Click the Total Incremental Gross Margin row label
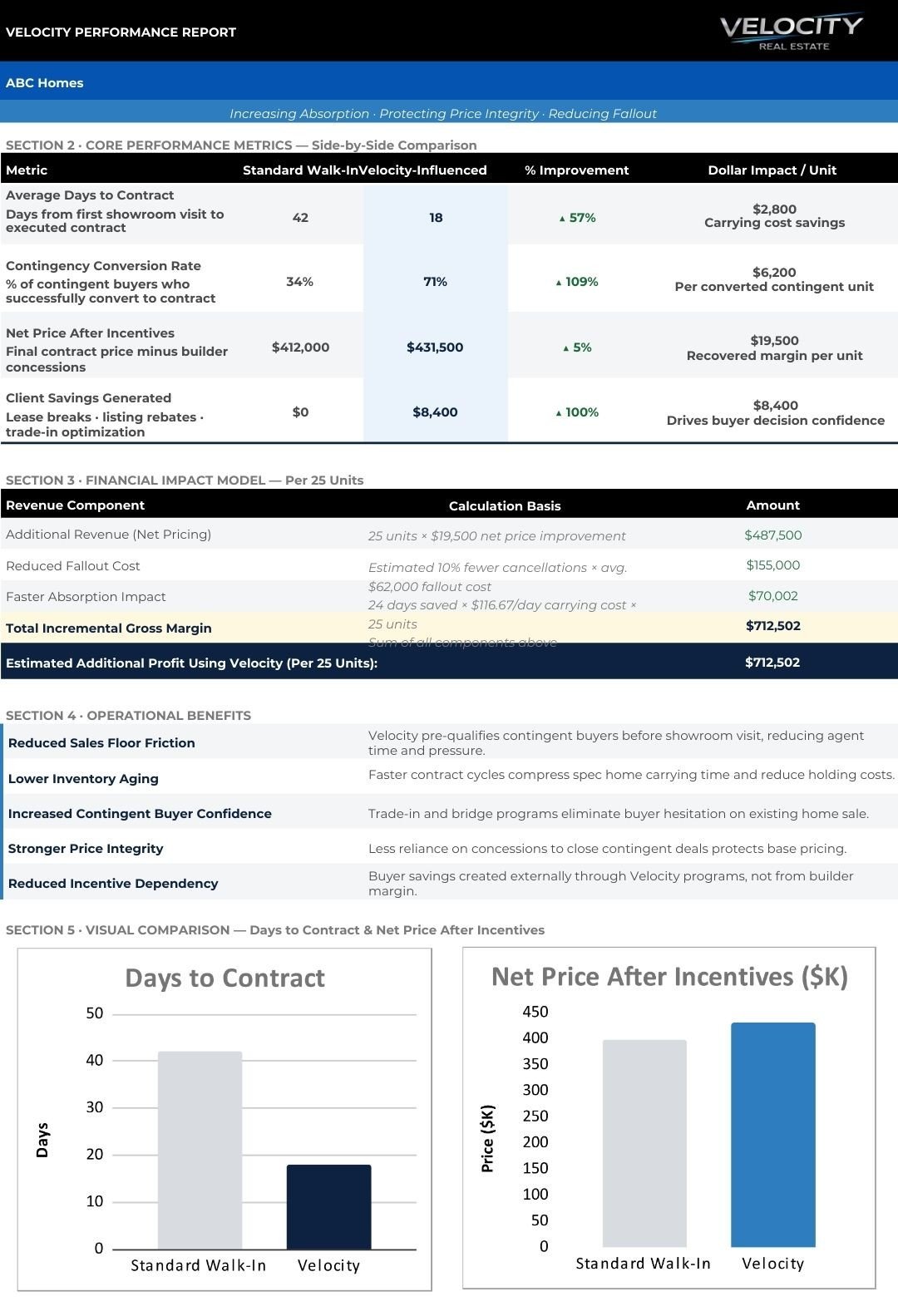 pyautogui.click(x=109, y=628)
